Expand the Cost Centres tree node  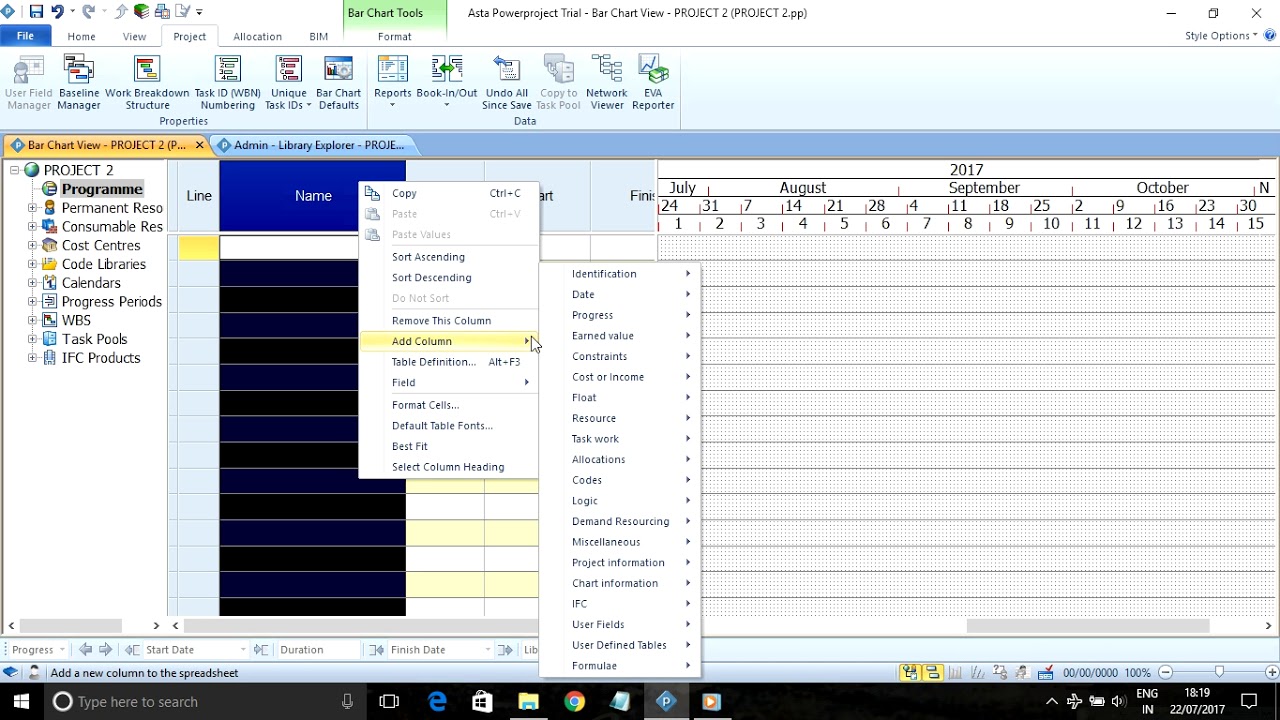coord(32,245)
